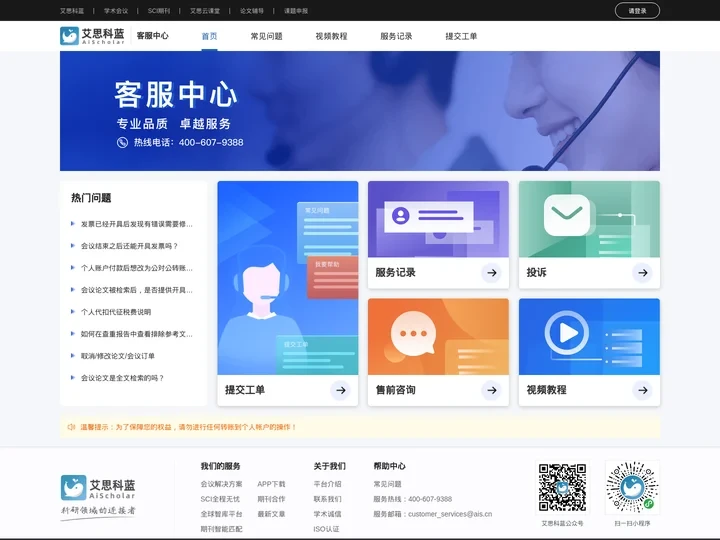This screenshot has height=540, width=720.
Task: Click chat bubble icon on 售前咨询 card
Action: tap(411, 333)
